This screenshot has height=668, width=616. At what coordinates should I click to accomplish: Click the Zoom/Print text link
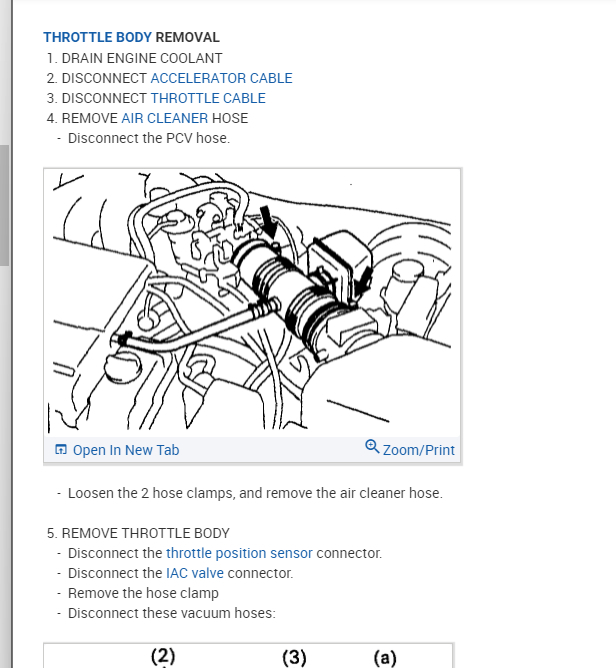[x=419, y=450]
